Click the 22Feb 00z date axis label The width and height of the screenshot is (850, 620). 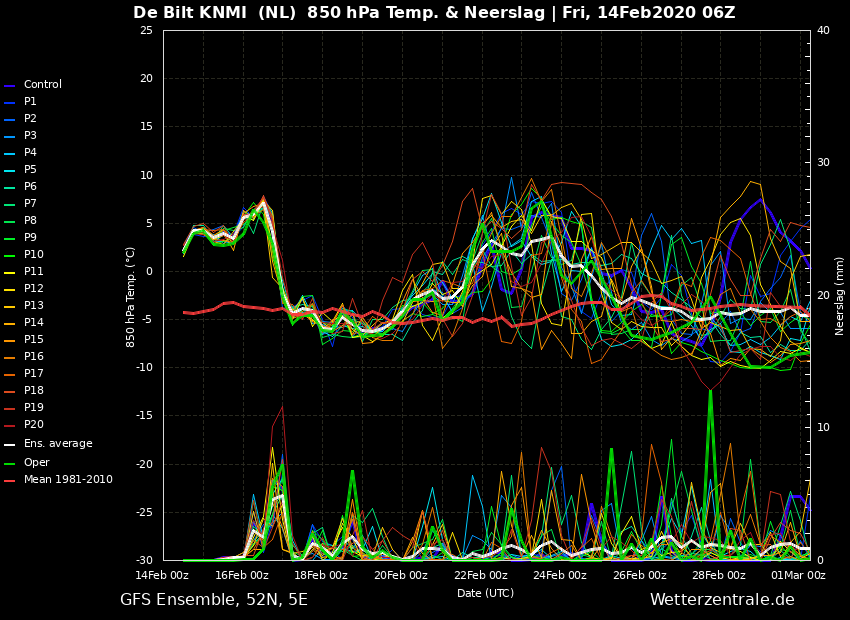pos(481,576)
